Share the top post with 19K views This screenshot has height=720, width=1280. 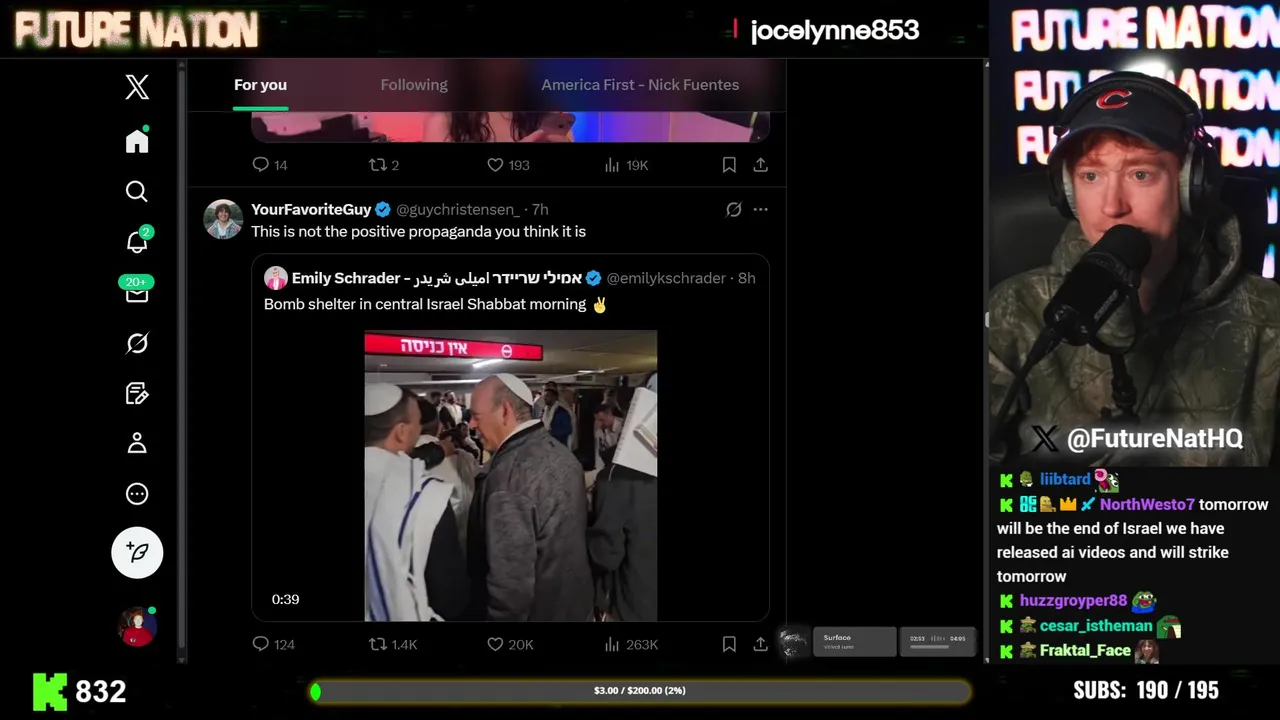pos(760,165)
